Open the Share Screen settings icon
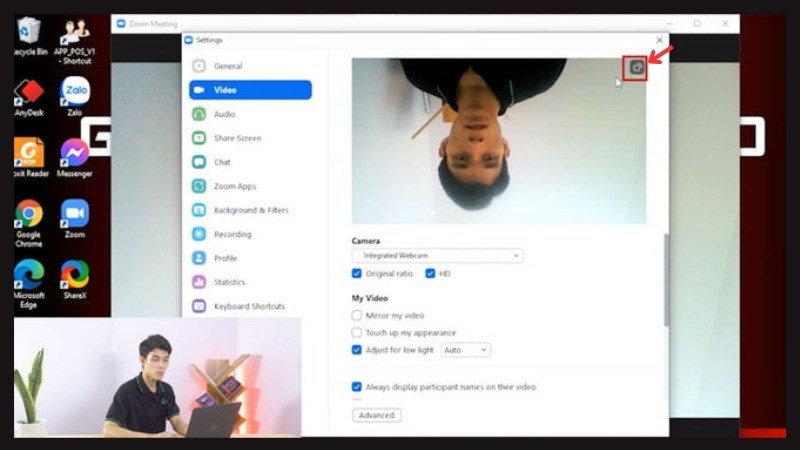 pos(198,138)
